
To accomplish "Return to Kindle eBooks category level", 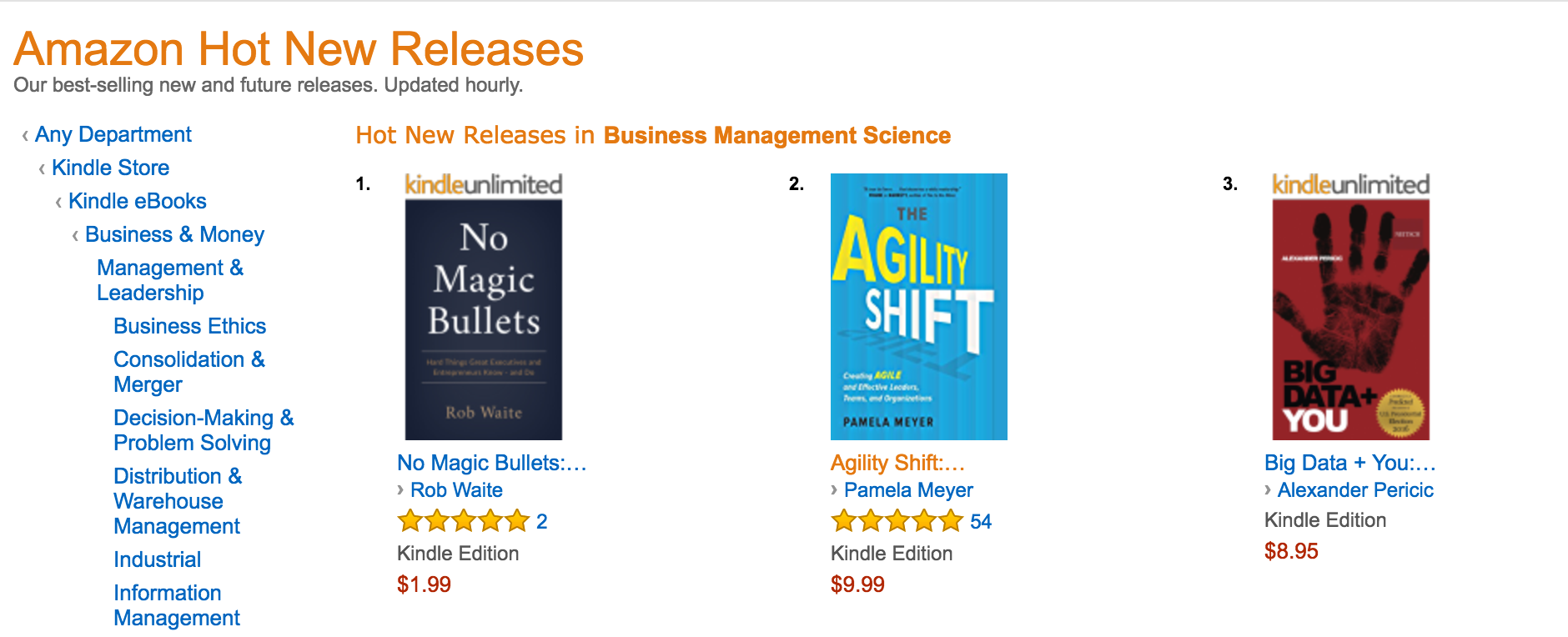I will pyautogui.click(x=138, y=201).
